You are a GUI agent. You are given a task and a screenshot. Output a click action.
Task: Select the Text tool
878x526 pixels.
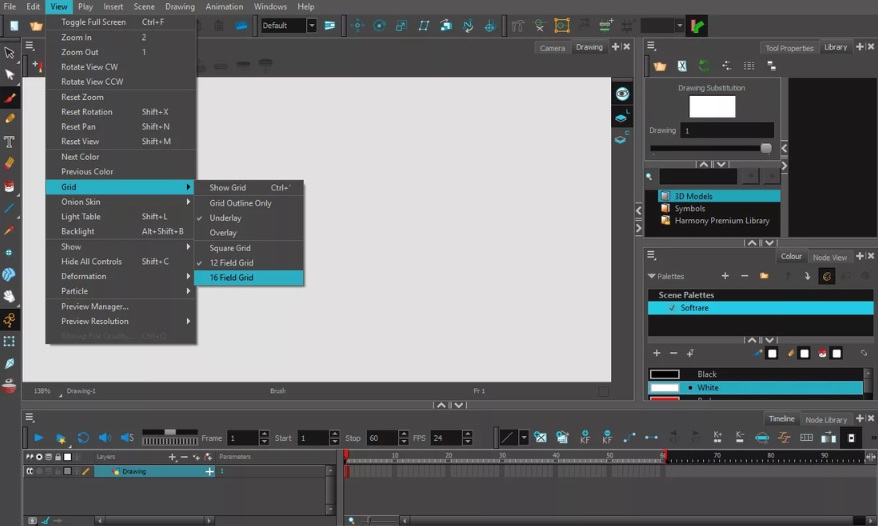[x=10, y=141]
